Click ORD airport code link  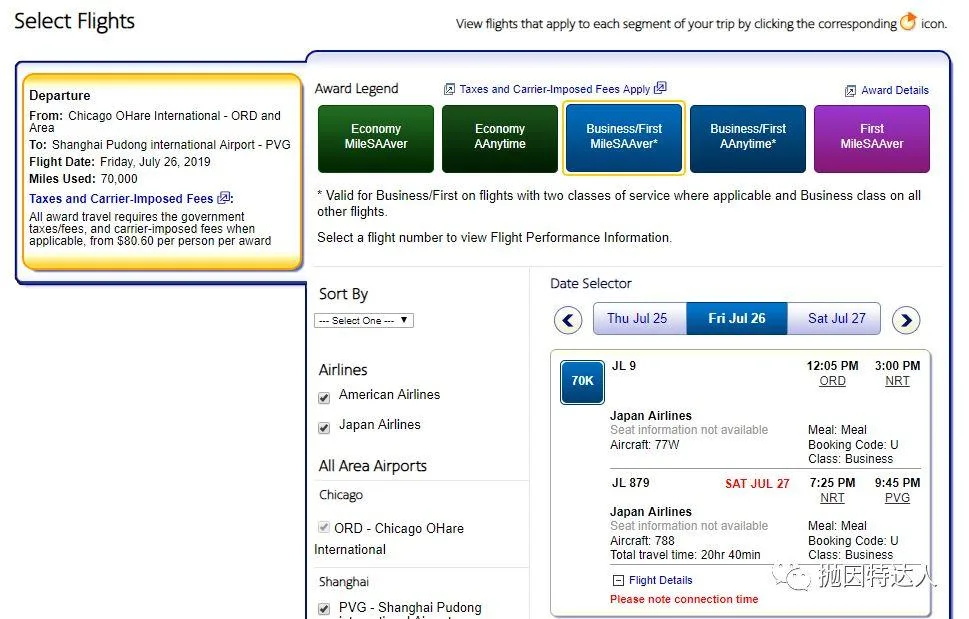pos(832,381)
